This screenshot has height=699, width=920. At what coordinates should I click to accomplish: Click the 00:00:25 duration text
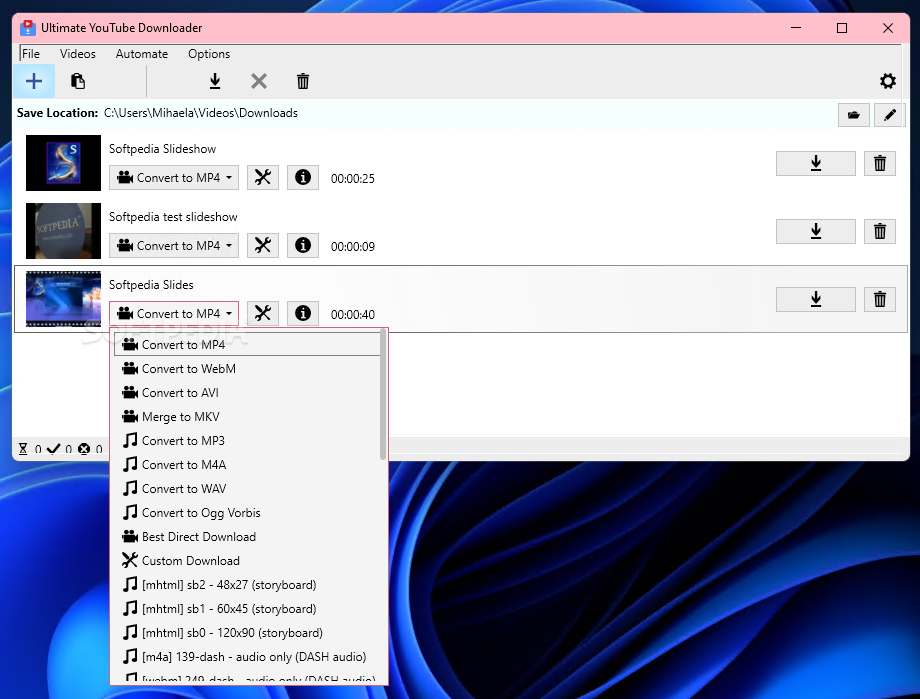[x=353, y=178]
